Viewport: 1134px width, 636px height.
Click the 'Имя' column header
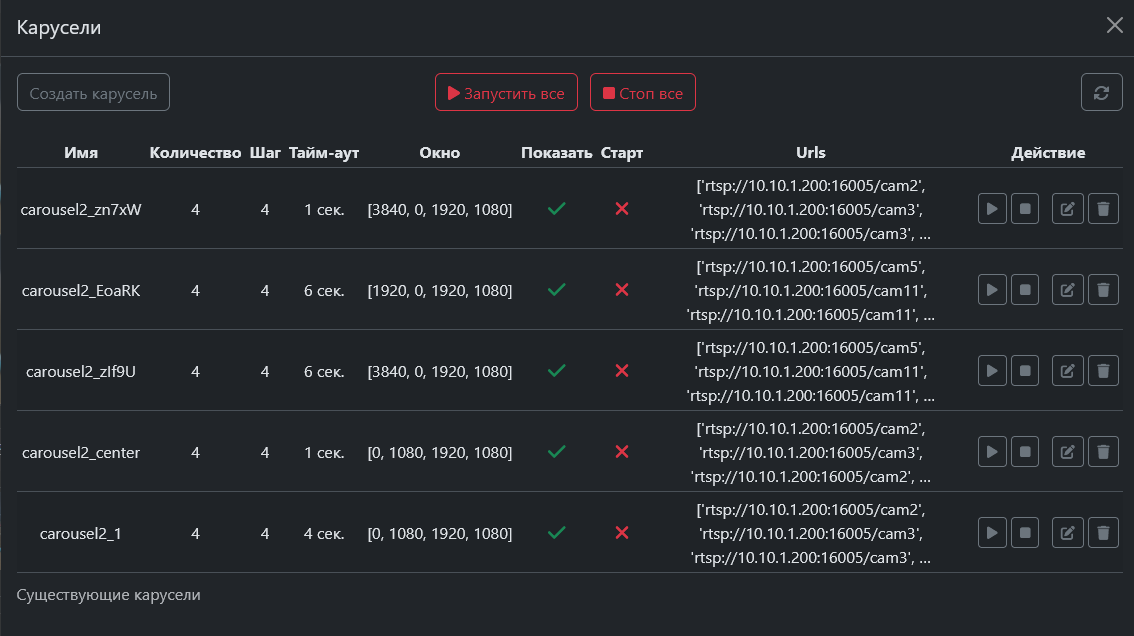(x=81, y=153)
